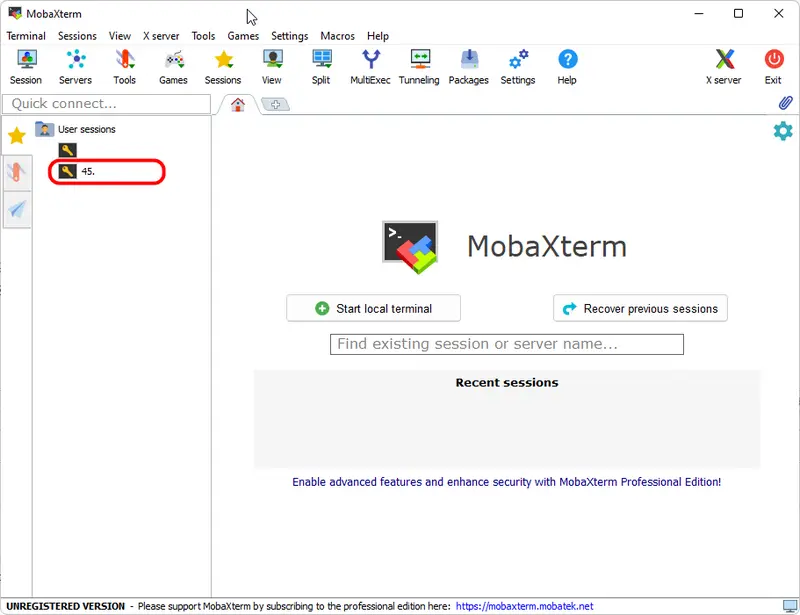The width and height of the screenshot is (800, 615).
Task: Click Start local terminal button
Action: 373,308
